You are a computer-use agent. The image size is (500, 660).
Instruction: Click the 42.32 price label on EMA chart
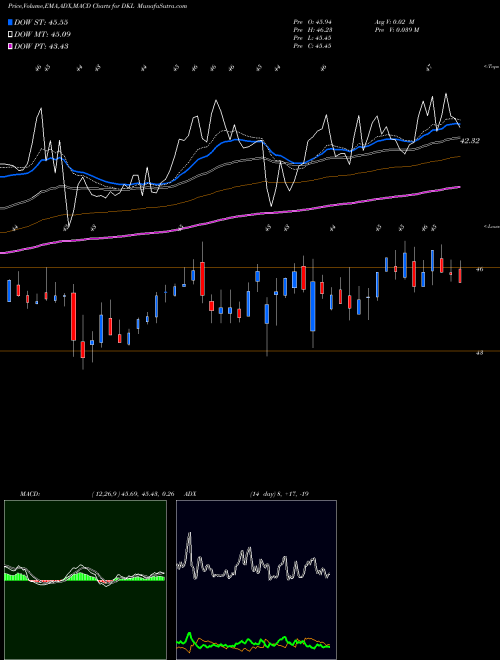(x=470, y=141)
